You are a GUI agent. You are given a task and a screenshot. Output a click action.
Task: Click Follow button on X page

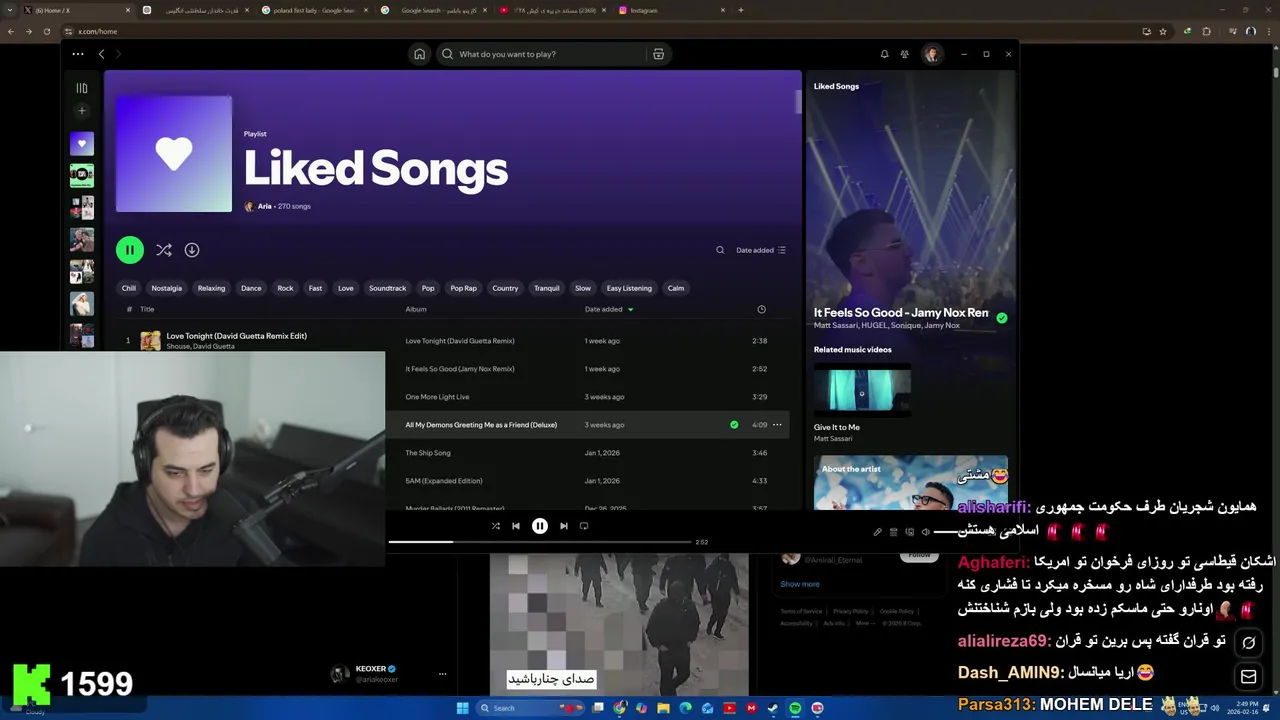tap(919, 555)
